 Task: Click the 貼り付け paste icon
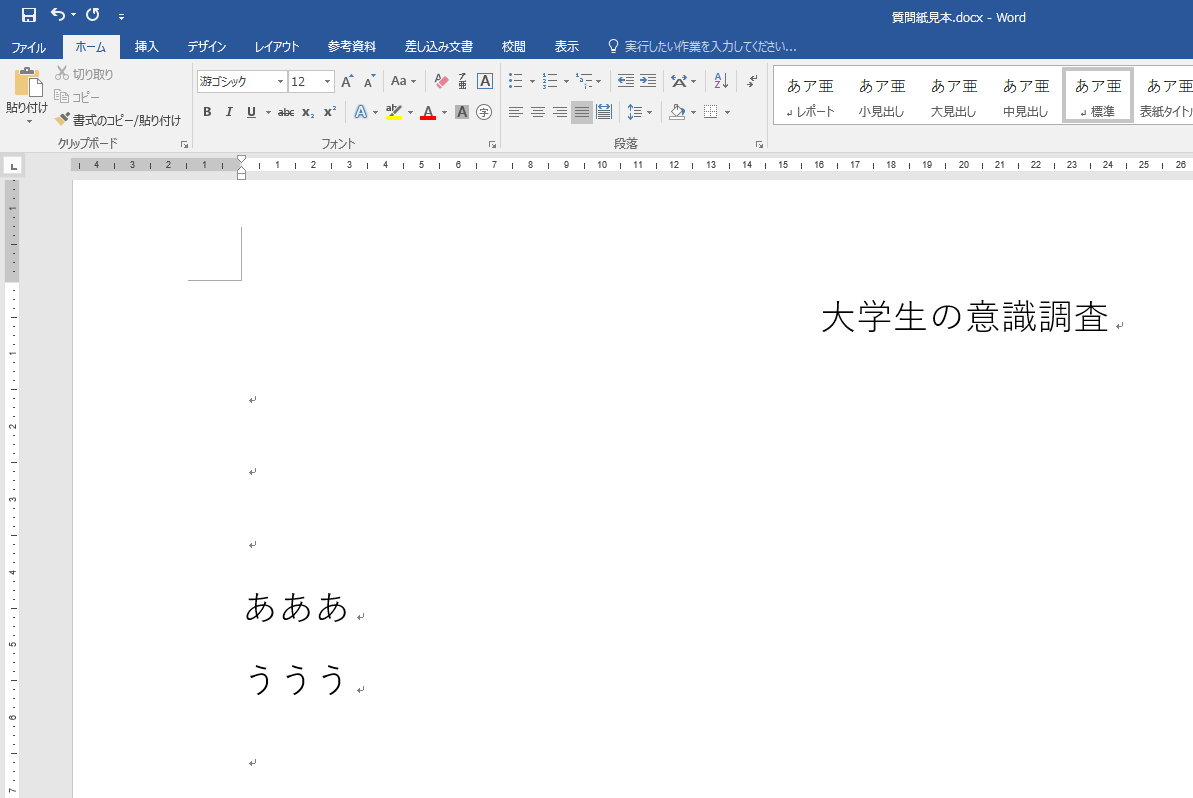pos(27,82)
